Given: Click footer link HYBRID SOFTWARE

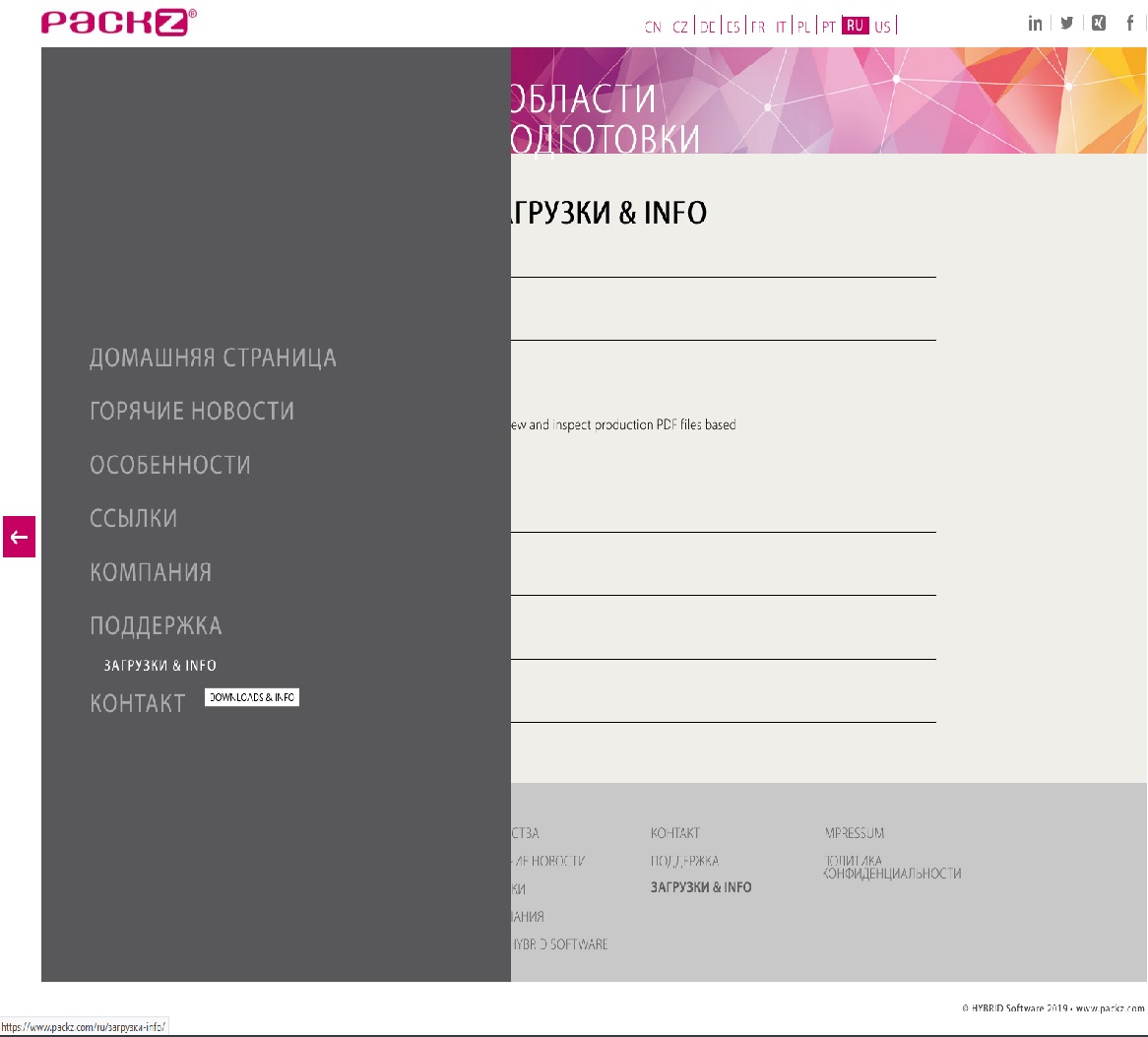Looking at the screenshot, I should (x=560, y=944).
